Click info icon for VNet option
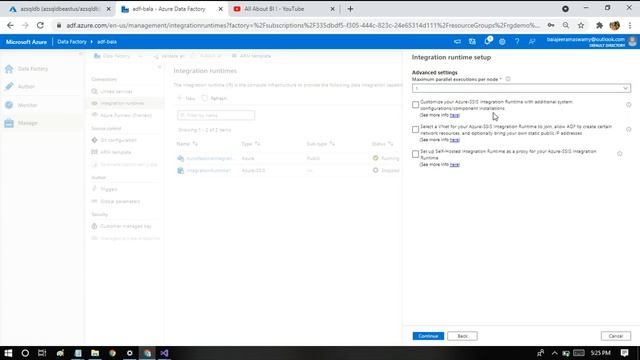Image resolution: width=640 pixels, height=360 pixels. tap(629, 129)
